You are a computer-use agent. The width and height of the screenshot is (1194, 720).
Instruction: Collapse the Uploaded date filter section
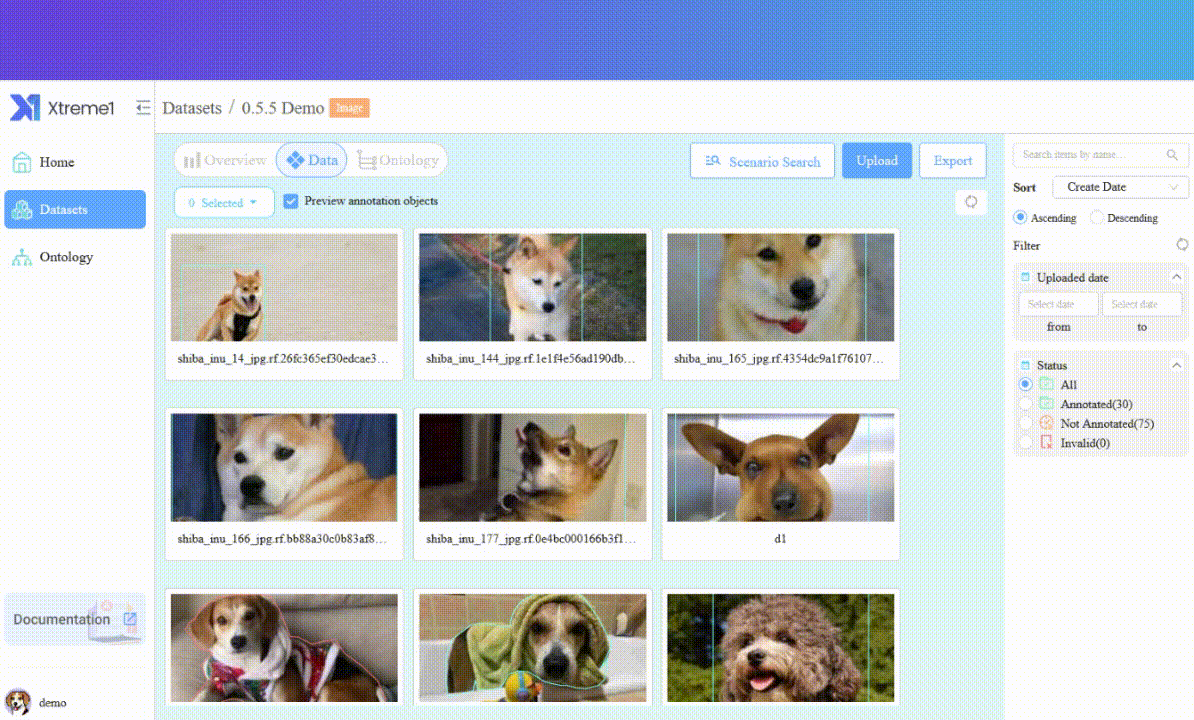1176,277
